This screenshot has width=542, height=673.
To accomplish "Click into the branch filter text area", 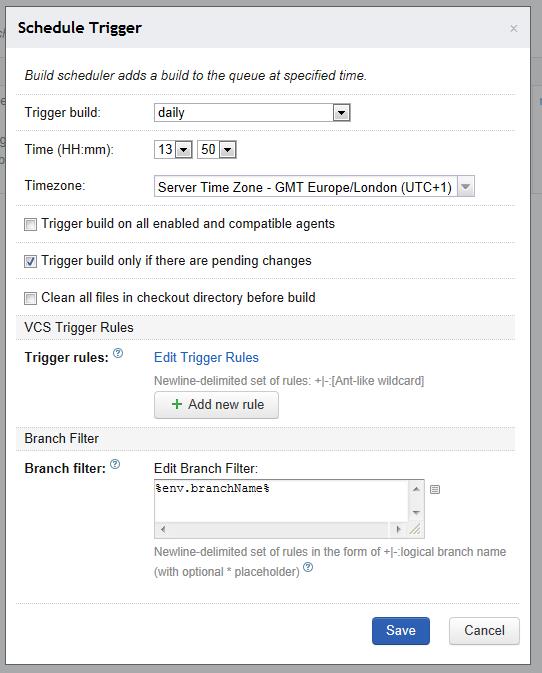I will [x=282, y=501].
